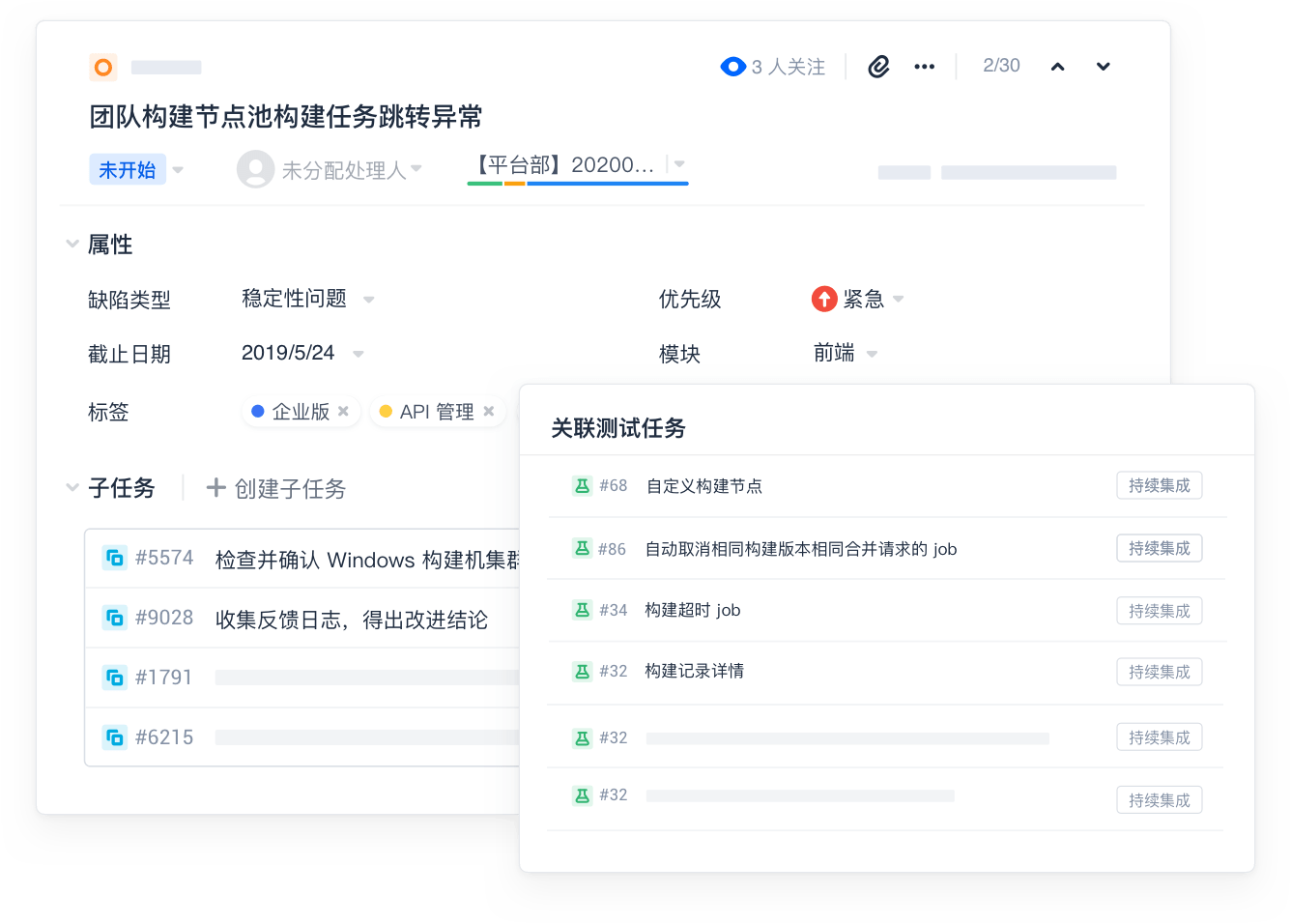Image resolution: width=1291 pixels, height=924 pixels.
Task: Click 创建子任务 to add a subtask
Action: [x=276, y=488]
